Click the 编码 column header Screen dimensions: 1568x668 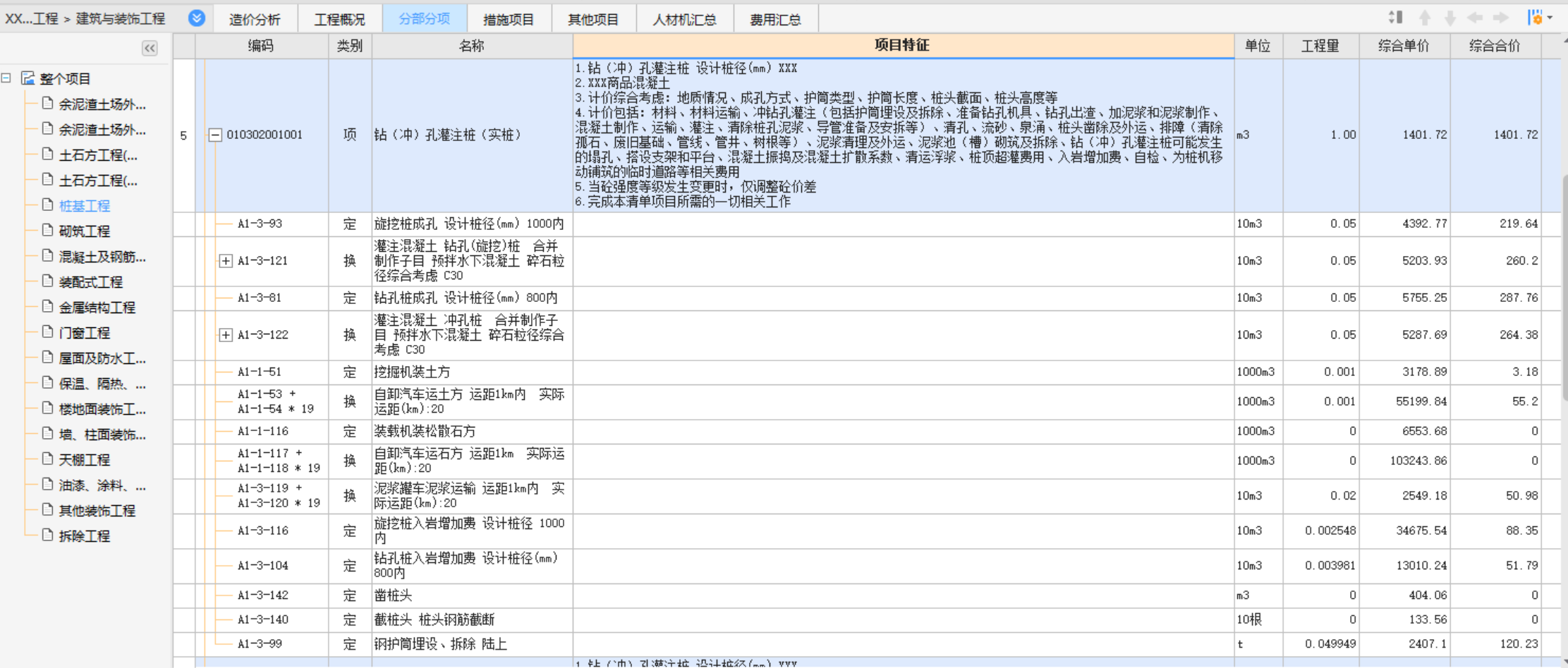(x=261, y=46)
